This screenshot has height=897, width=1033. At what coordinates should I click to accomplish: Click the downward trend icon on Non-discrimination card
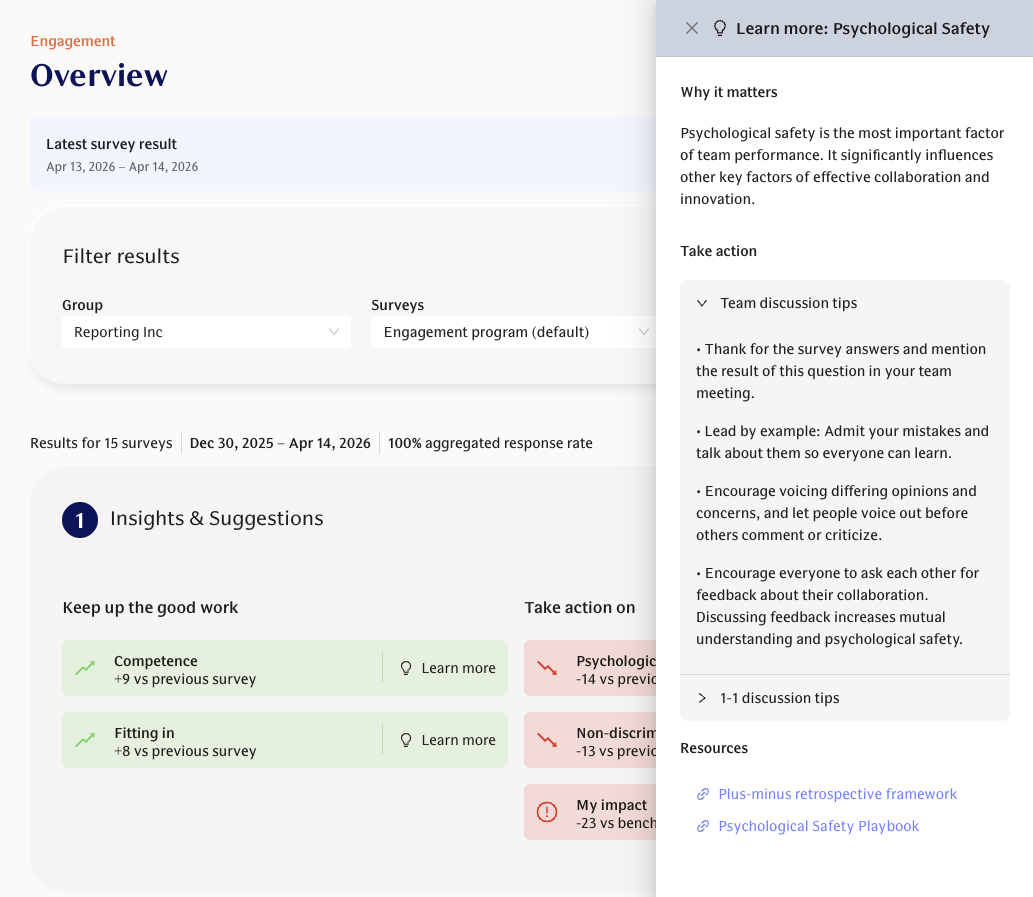[x=547, y=740]
